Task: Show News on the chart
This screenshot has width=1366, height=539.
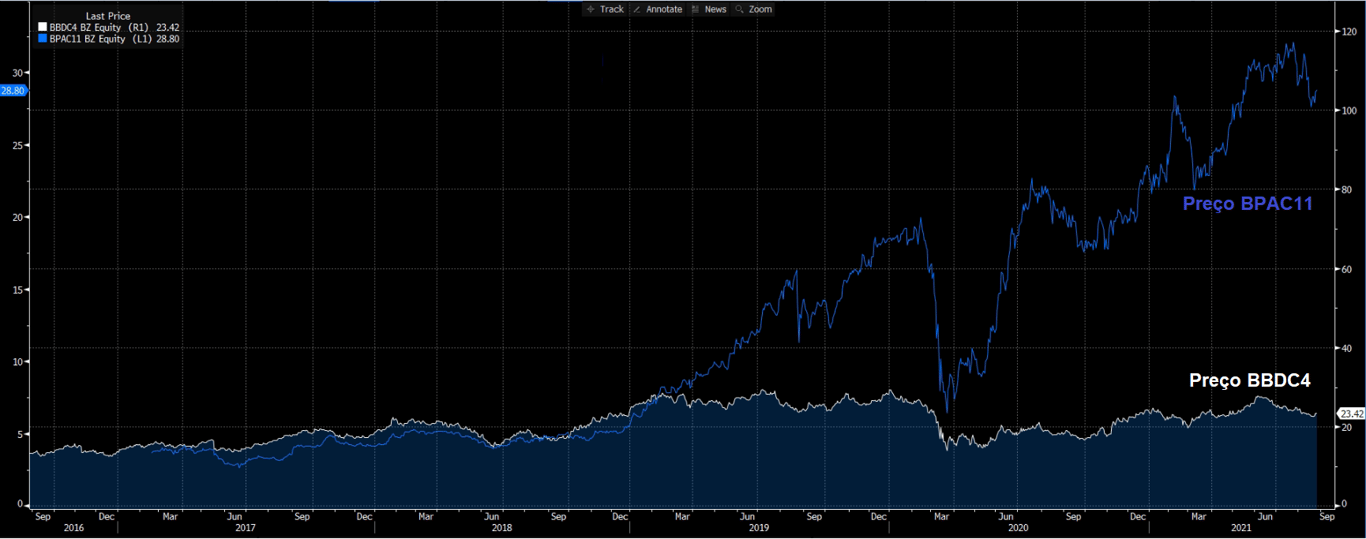Action: coord(708,9)
